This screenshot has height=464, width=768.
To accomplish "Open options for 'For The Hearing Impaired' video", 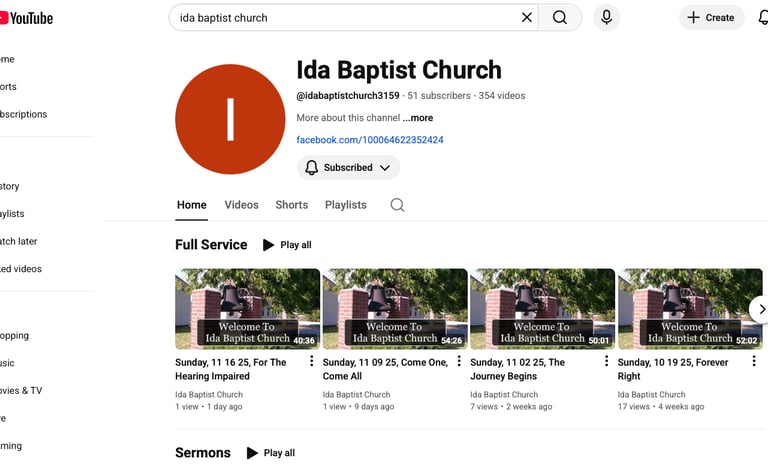I will [311, 362].
